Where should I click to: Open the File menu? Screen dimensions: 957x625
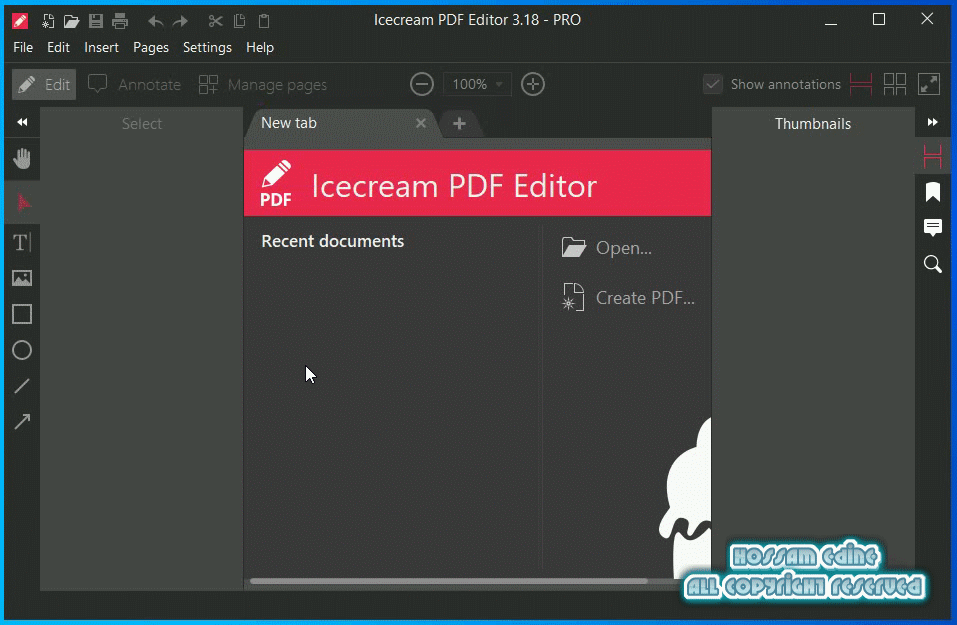[x=23, y=48]
